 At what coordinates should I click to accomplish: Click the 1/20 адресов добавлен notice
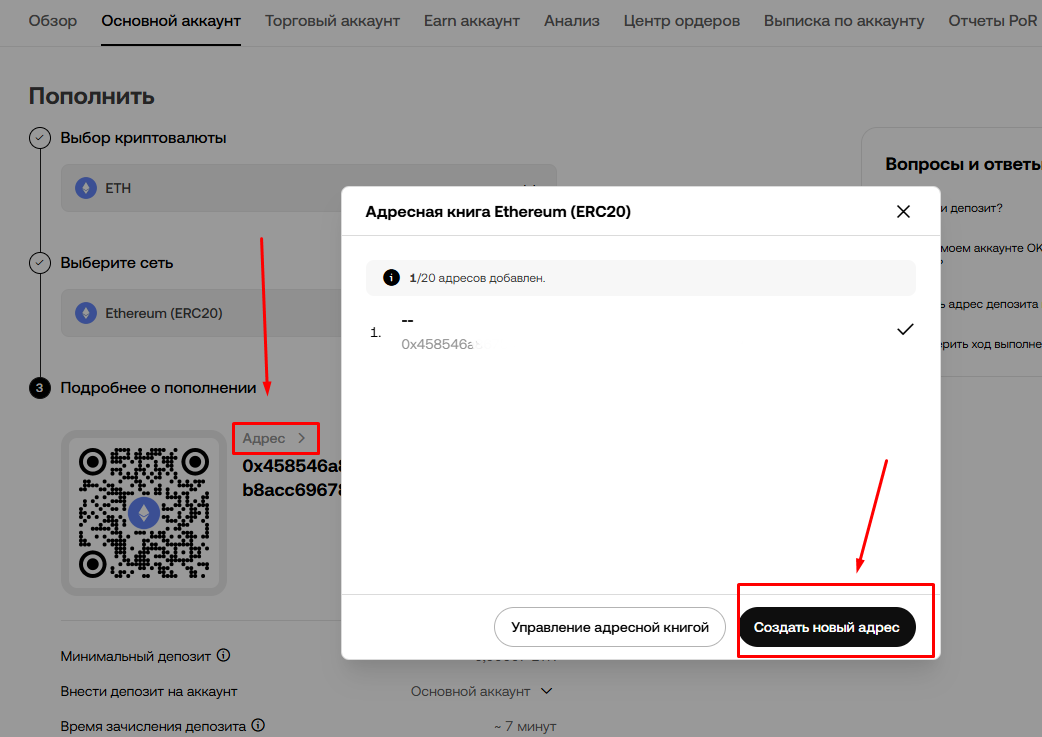641,278
